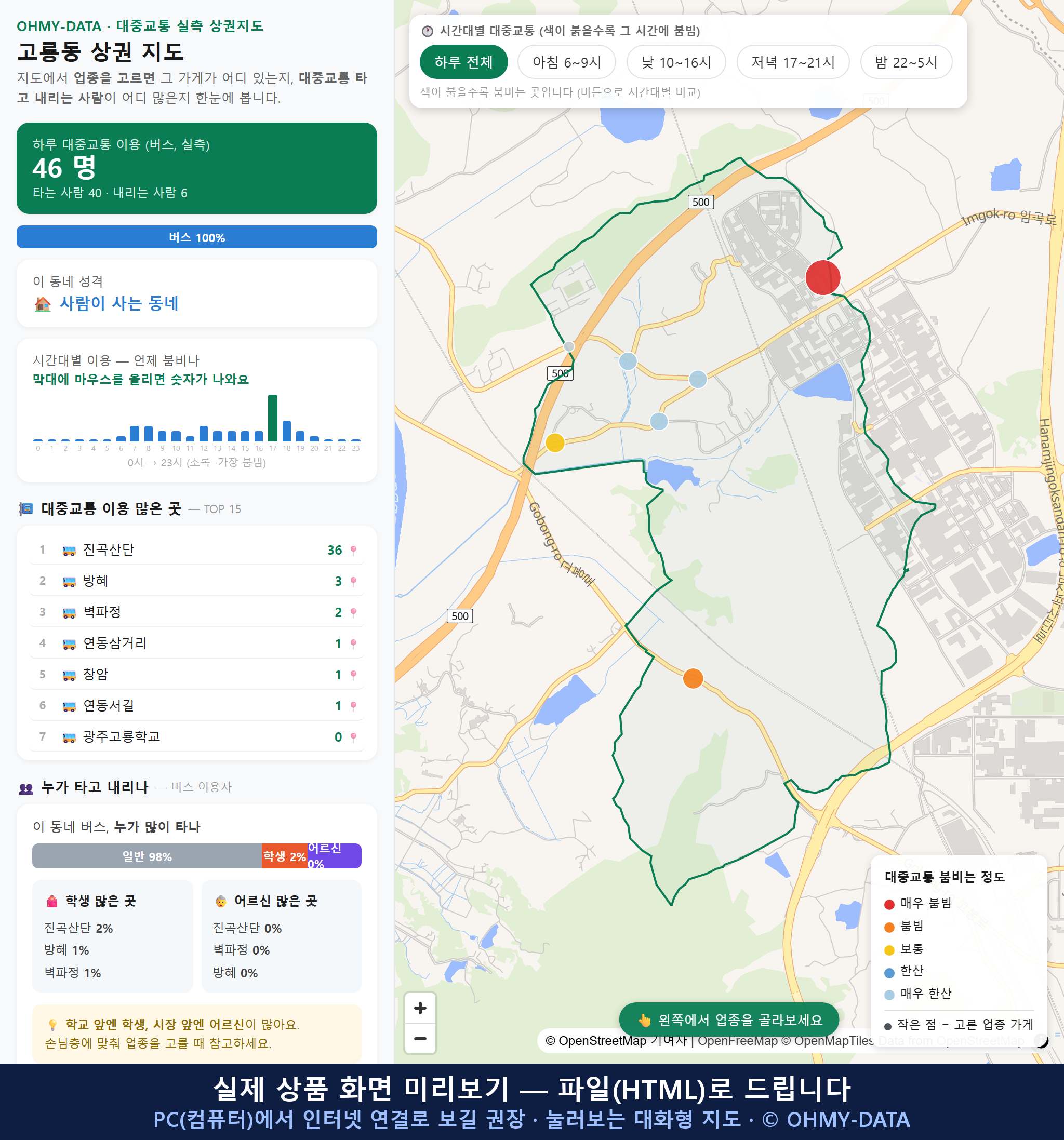Click 진곡산단 2% under 학생 많은 곳
The width and height of the screenshot is (1064, 1140).
pos(78,928)
